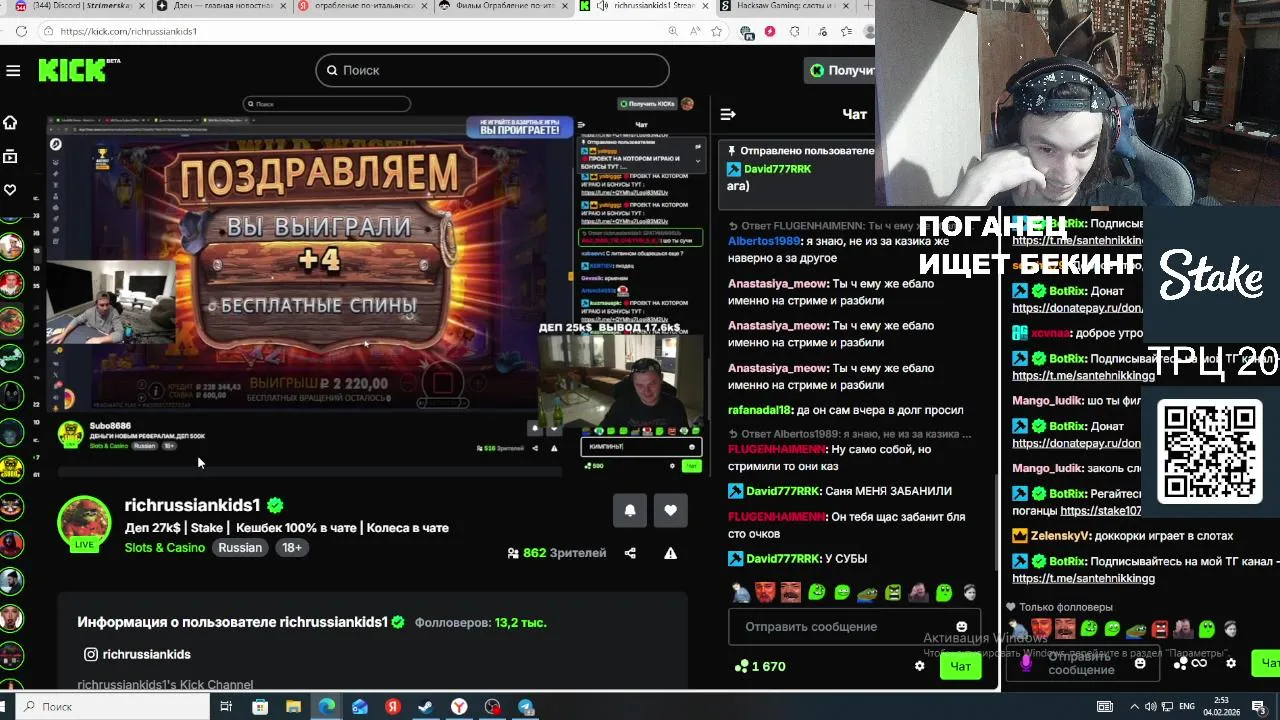Click the first emote in quick emote row
The height and width of the screenshot is (720, 1280).
[x=741, y=592]
